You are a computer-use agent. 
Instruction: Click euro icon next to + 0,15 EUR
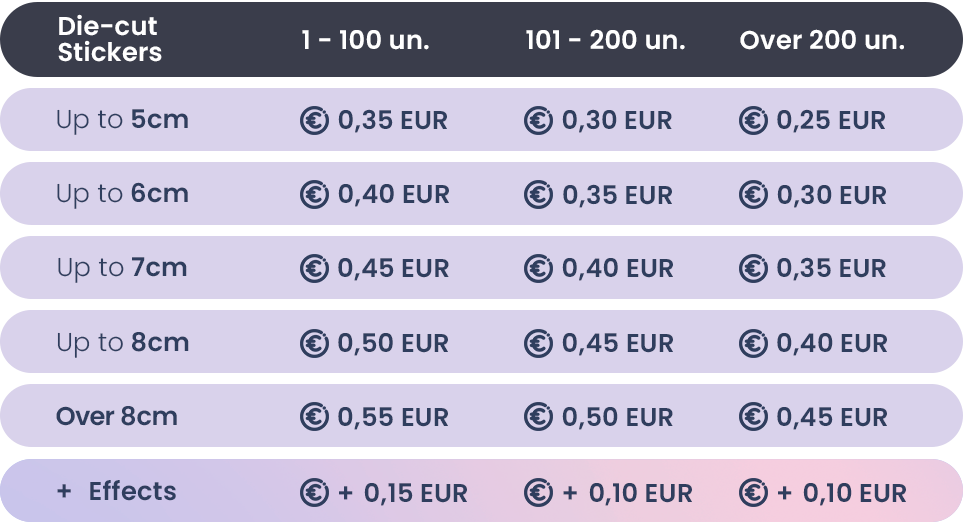pyautogui.click(x=315, y=492)
